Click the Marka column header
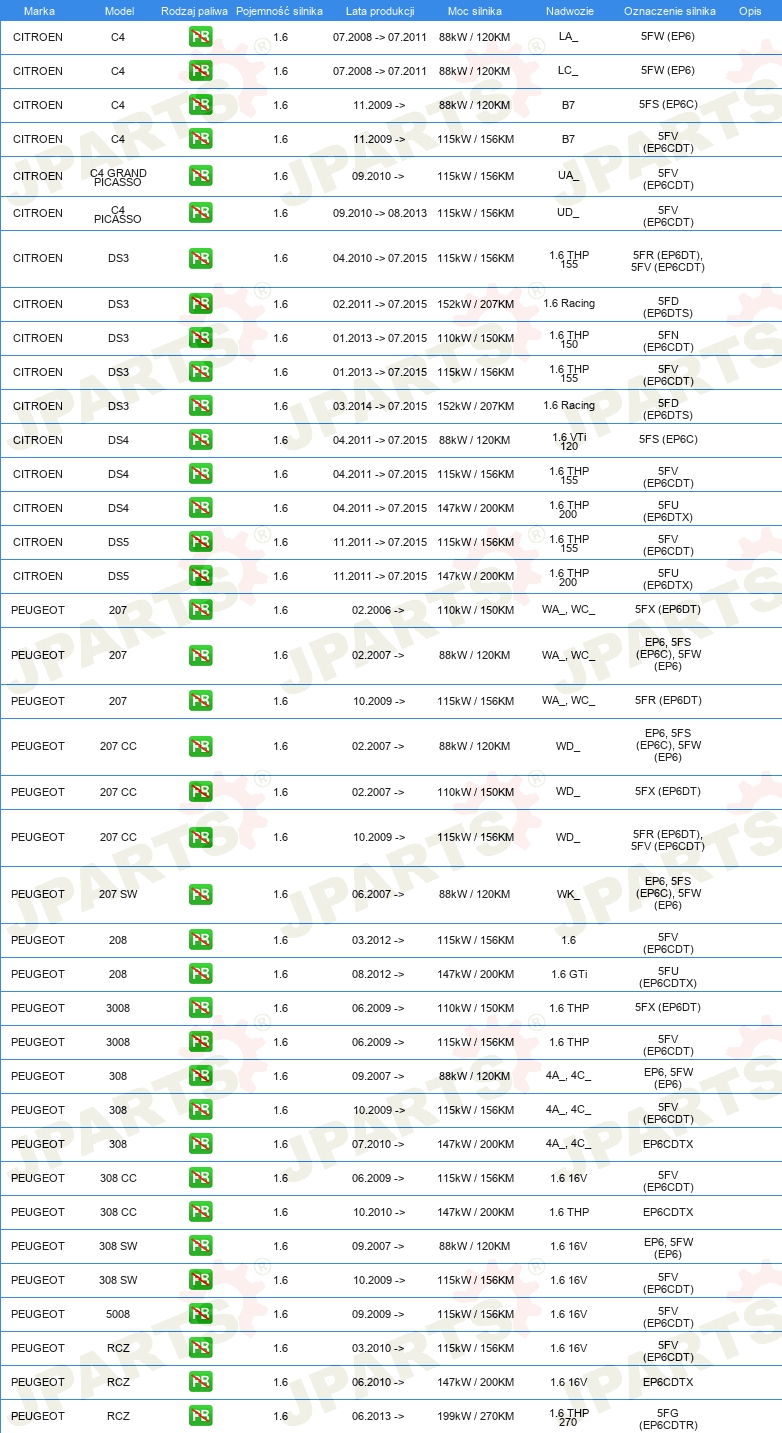This screenshot has height=1433, width=782. (x=39, y=11)
